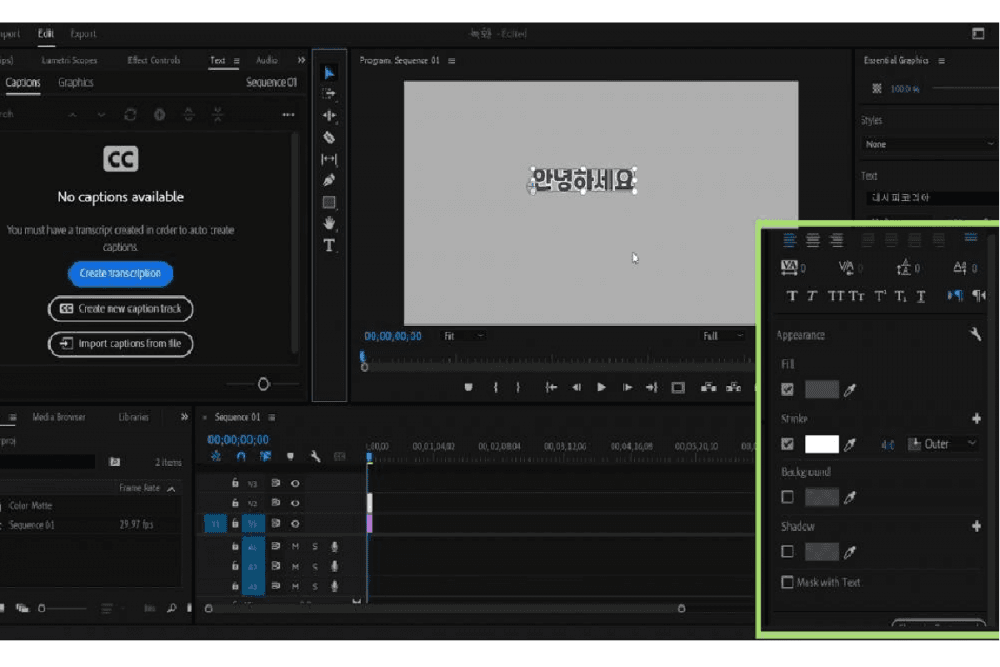The width and height of the screenshot is (1000, 667).
Task: Switch to the Edit workspace tab
Action: pos(45,34)
